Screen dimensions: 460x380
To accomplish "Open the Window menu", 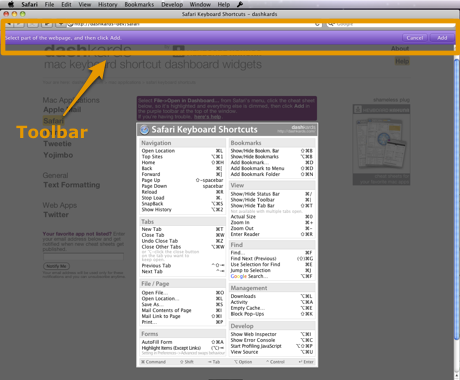I will 200,4.
